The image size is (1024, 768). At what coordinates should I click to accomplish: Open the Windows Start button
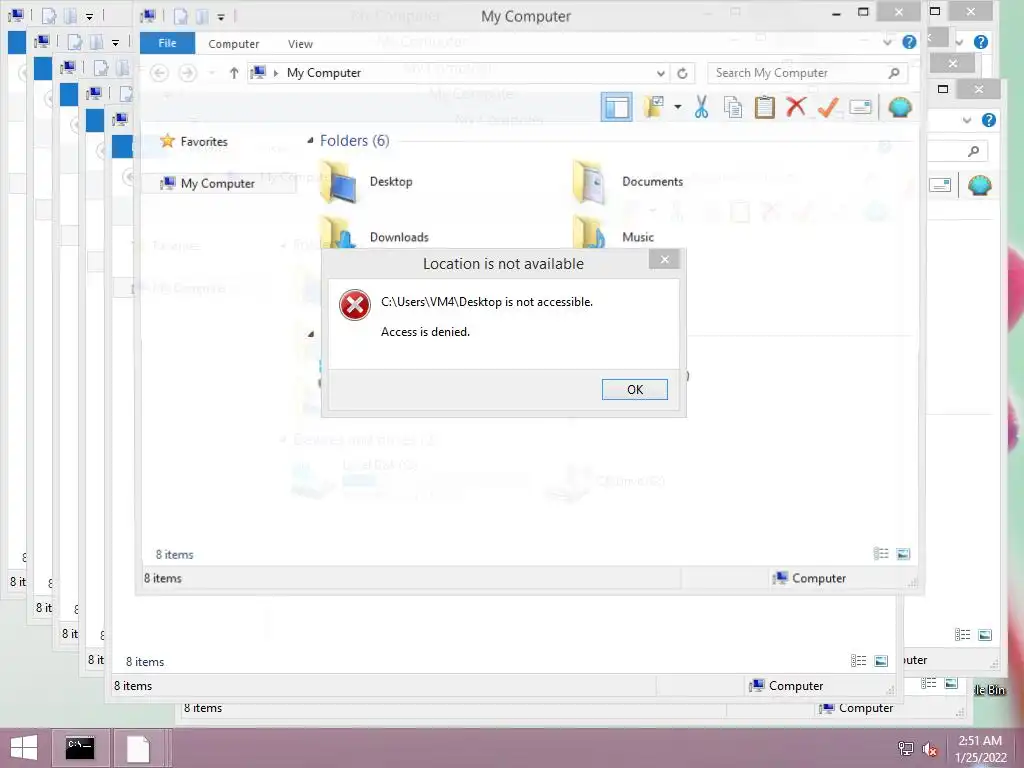pyautogui.click(x=24, y=748)
